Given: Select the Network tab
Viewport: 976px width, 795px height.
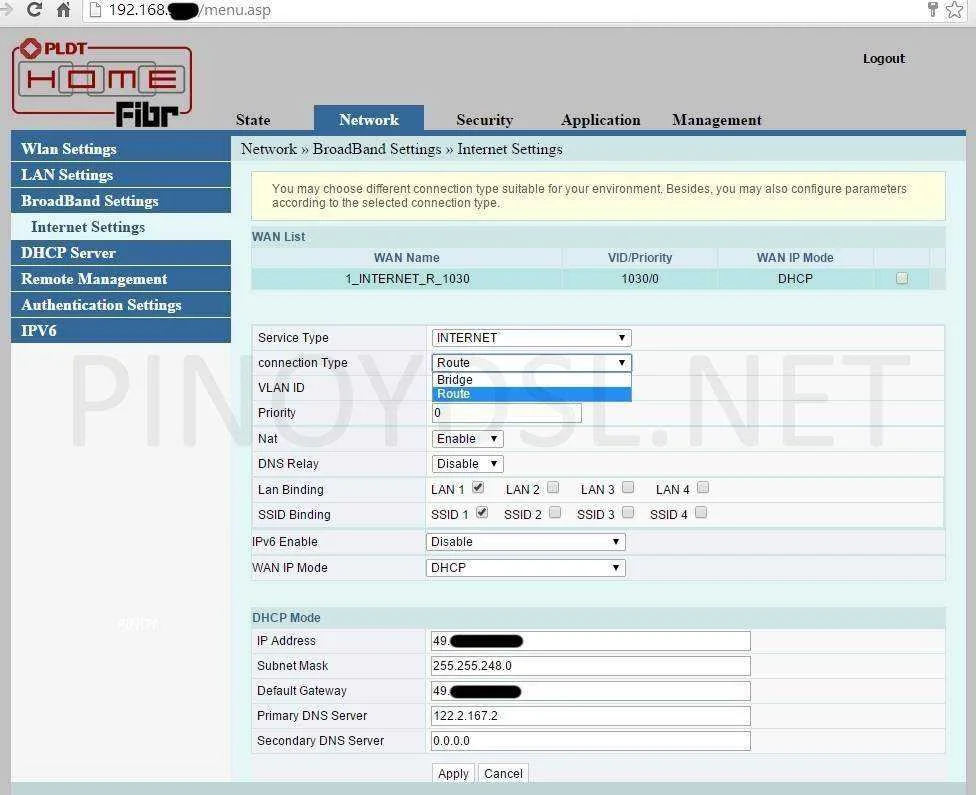Looking at the screenshot, I should 369,119.
